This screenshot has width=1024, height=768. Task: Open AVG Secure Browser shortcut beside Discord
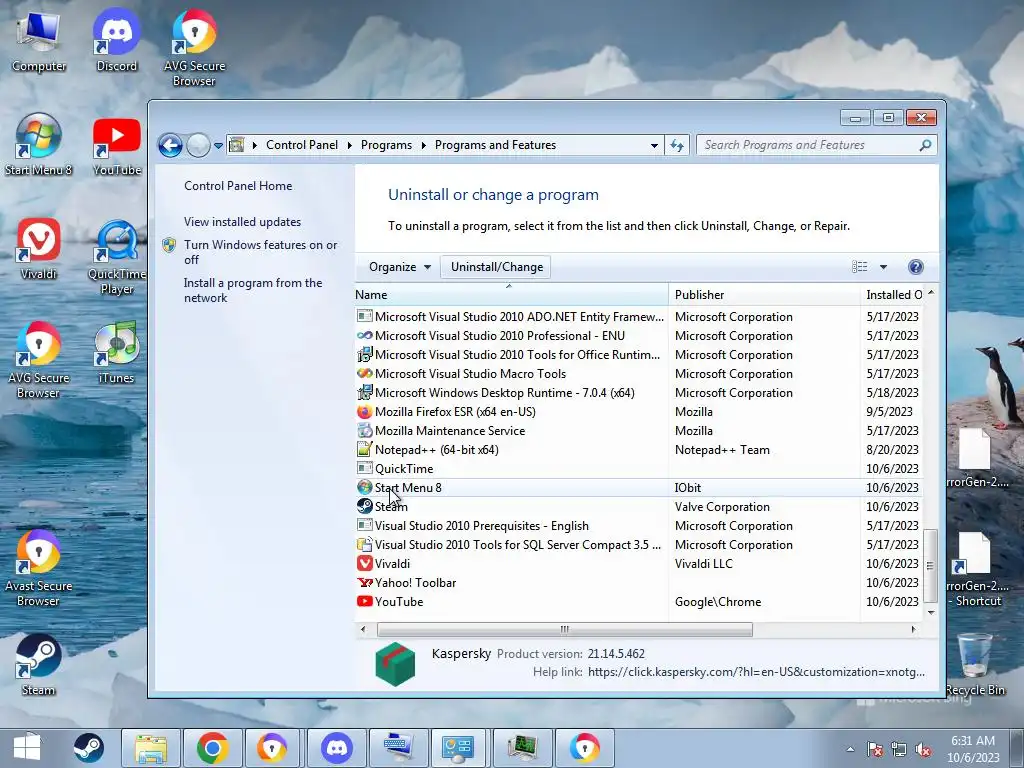point(194,49)
